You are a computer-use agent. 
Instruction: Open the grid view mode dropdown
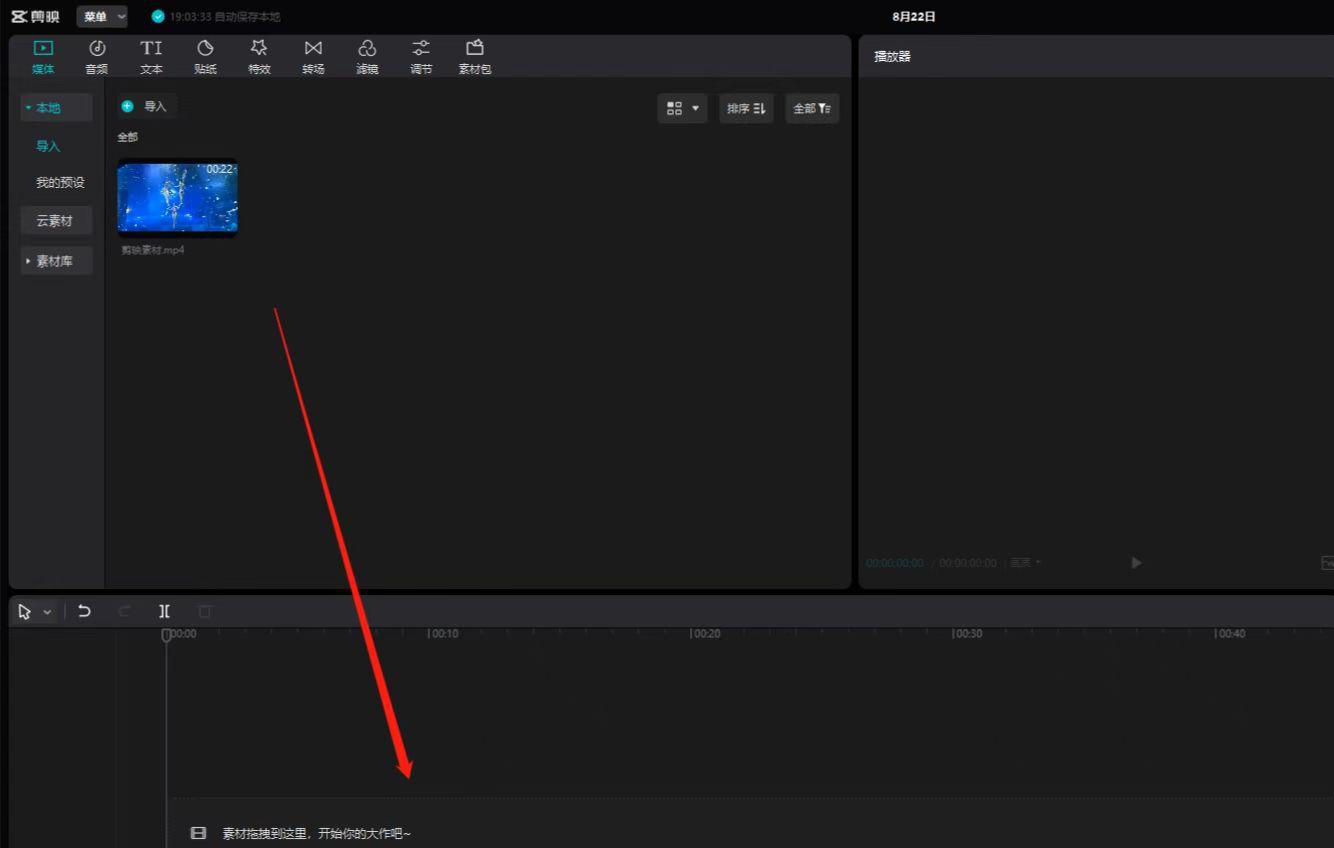(x=682, y=108)
